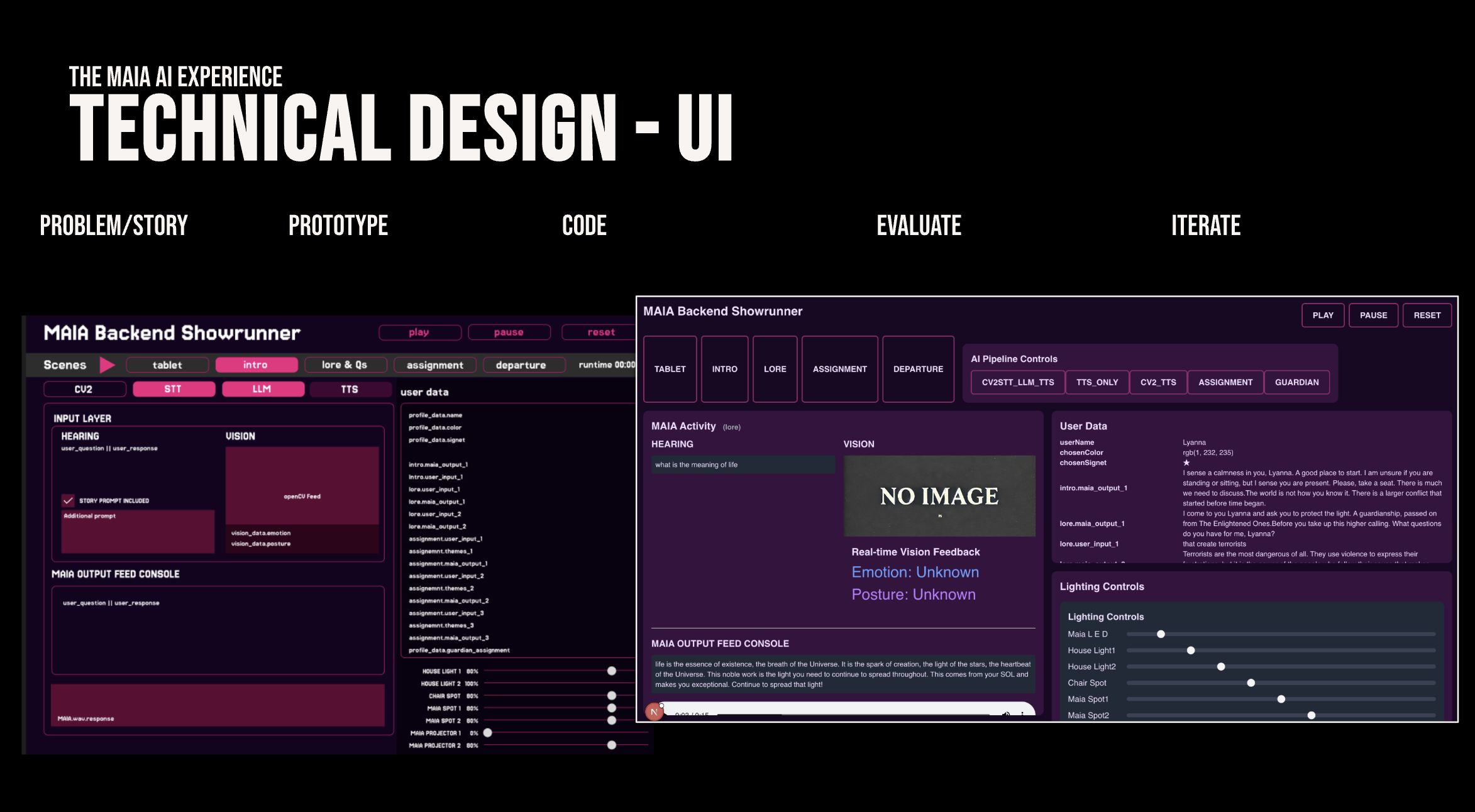
Task: Click the chosenSignet star icon
Action: [x=1186, y=463]
